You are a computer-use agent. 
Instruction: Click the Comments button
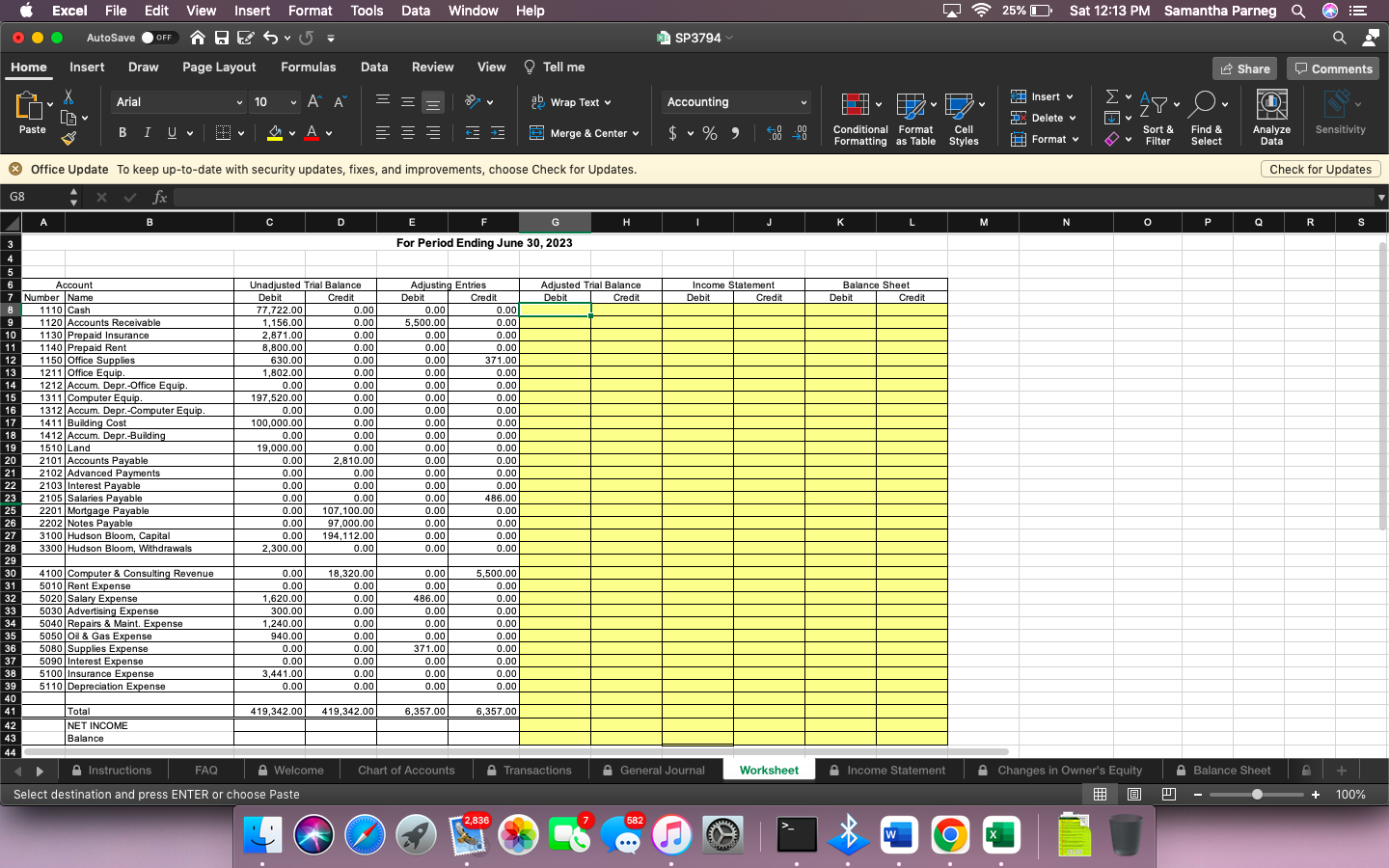coord(1333,68)
